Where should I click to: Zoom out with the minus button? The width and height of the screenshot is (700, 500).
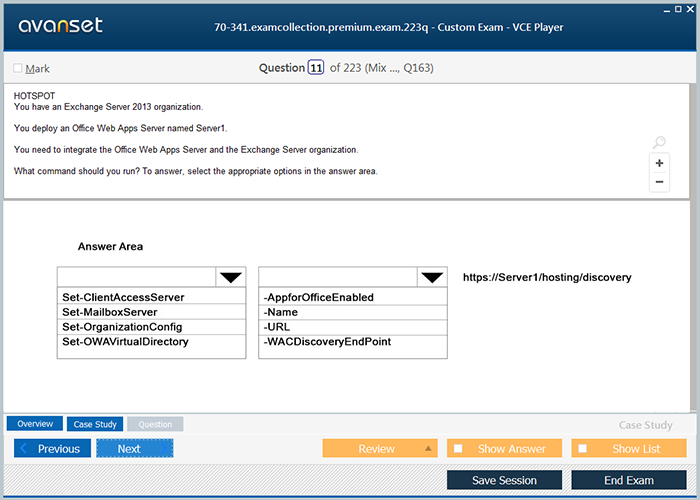tap(659, 182)
